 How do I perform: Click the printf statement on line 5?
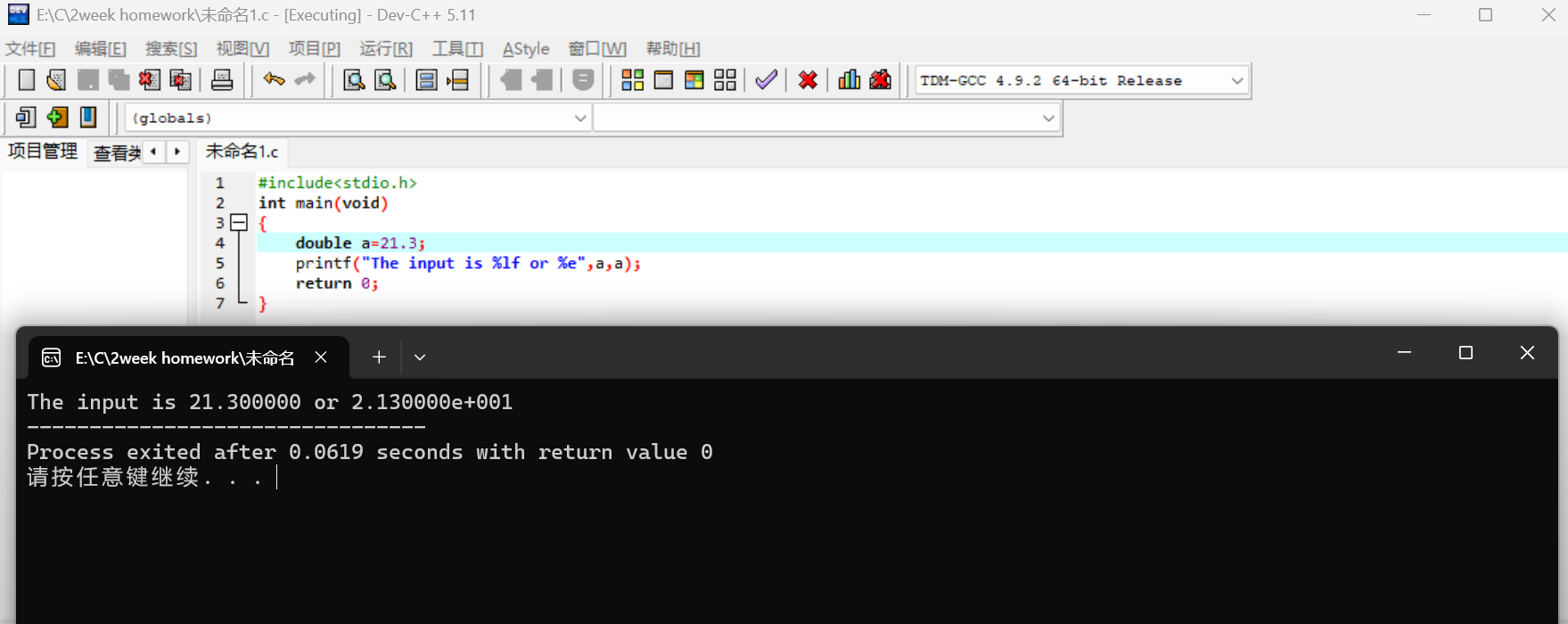pos(468,263)
